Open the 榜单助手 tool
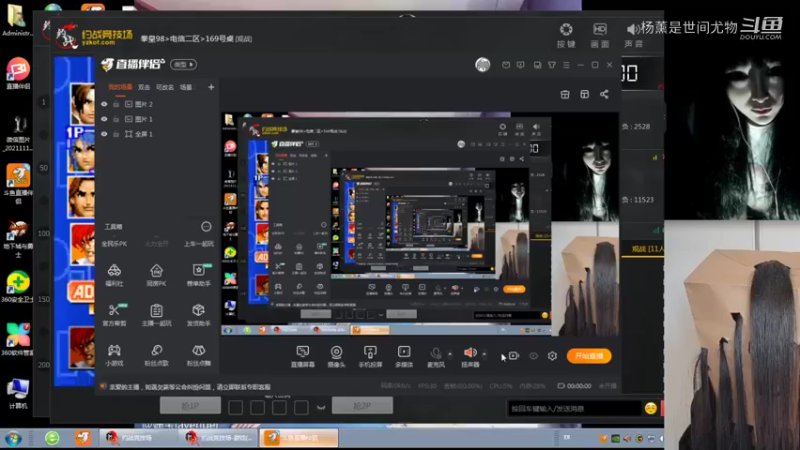Screen dimensions: 800x450 pos(198,275)
